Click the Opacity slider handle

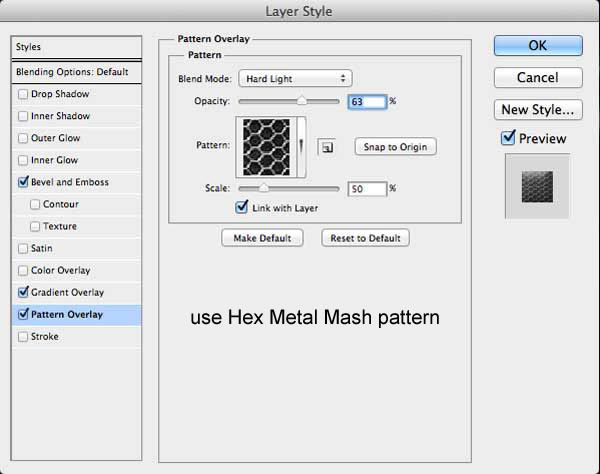coord(302,101)
